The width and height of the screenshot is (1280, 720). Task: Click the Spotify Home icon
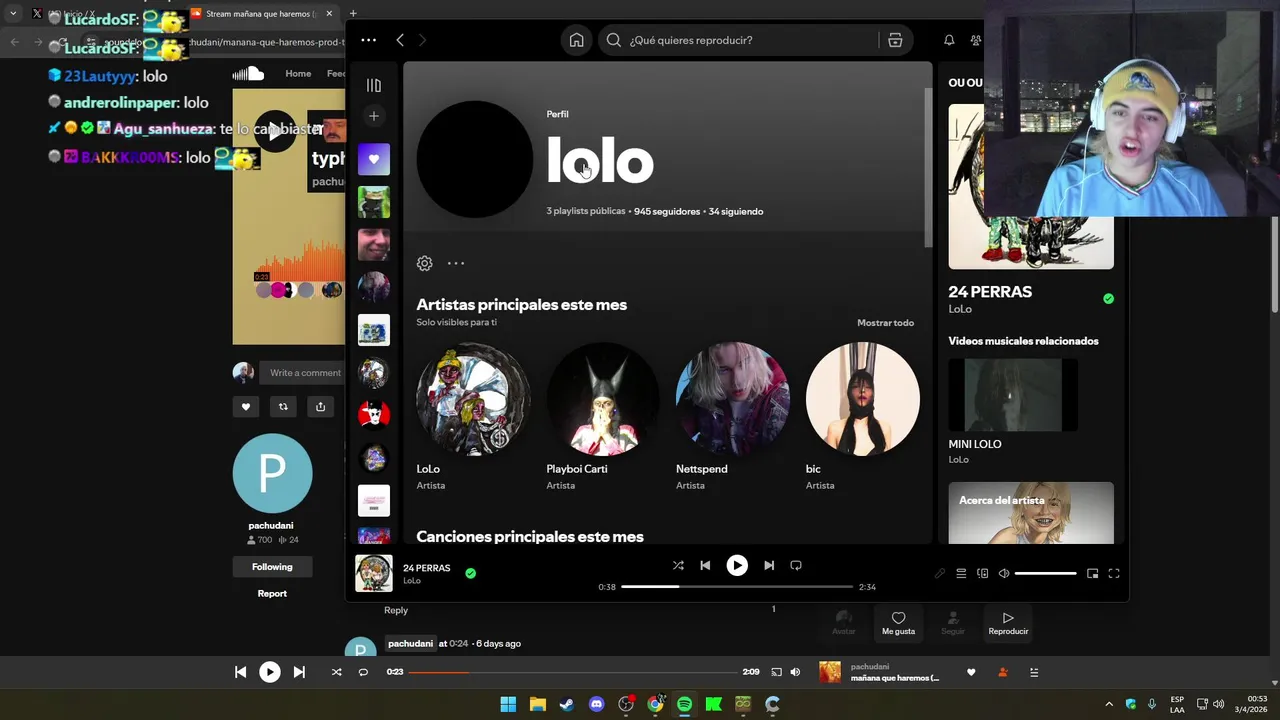[x=576, y=40]
